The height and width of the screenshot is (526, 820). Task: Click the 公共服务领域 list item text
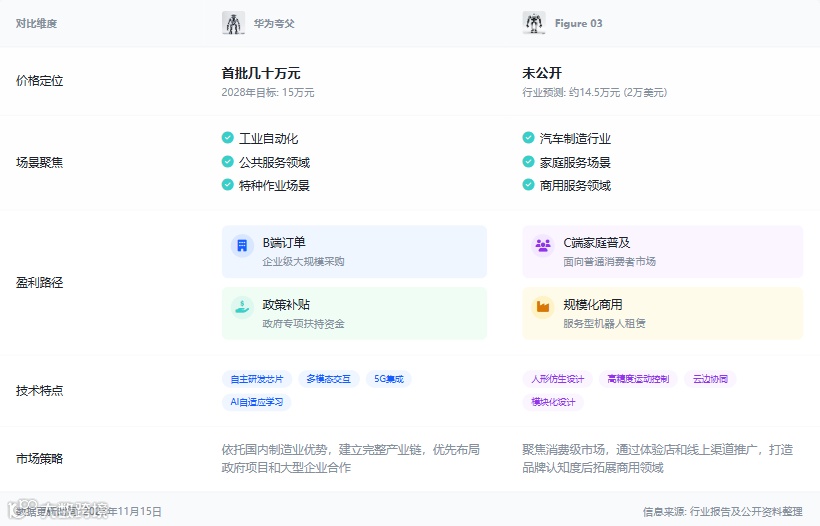click(275, 163)
